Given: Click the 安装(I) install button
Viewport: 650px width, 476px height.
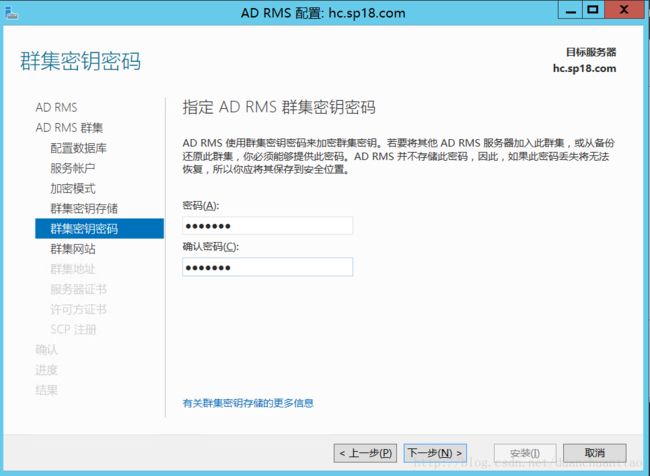Looking at the screenshot, I should [525, 453].
